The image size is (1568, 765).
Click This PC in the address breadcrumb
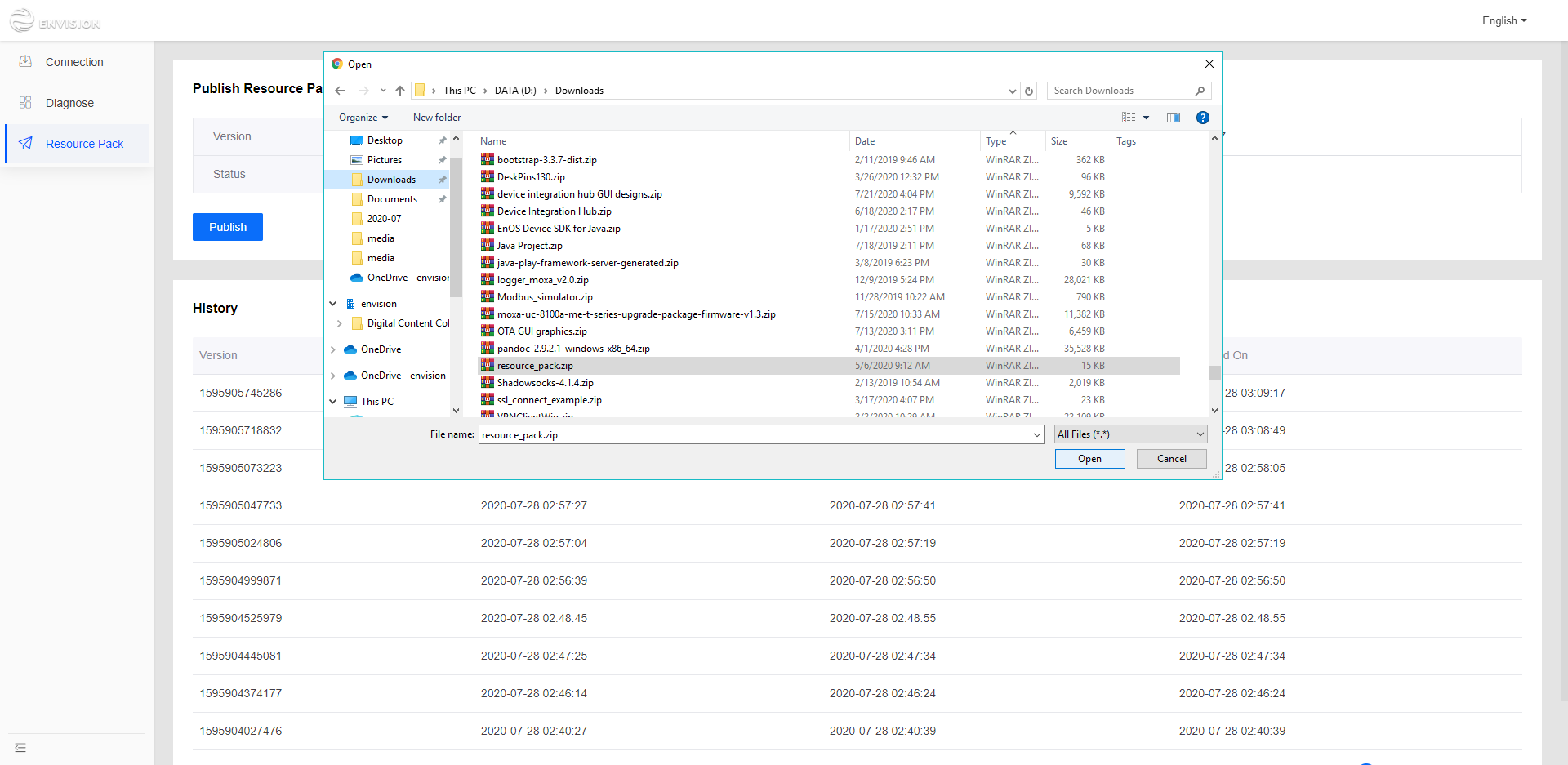[x=460, y=91]
